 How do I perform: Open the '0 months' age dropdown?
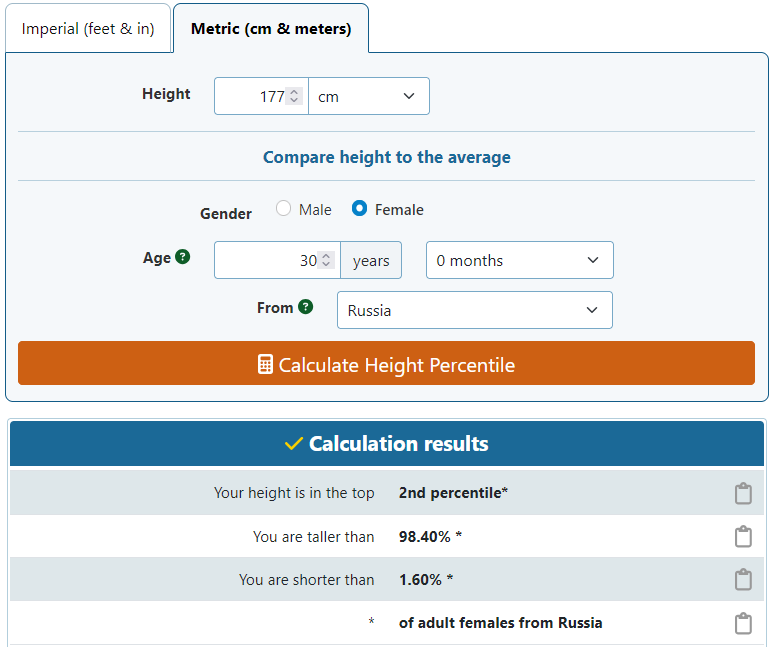tap(520, 260)
